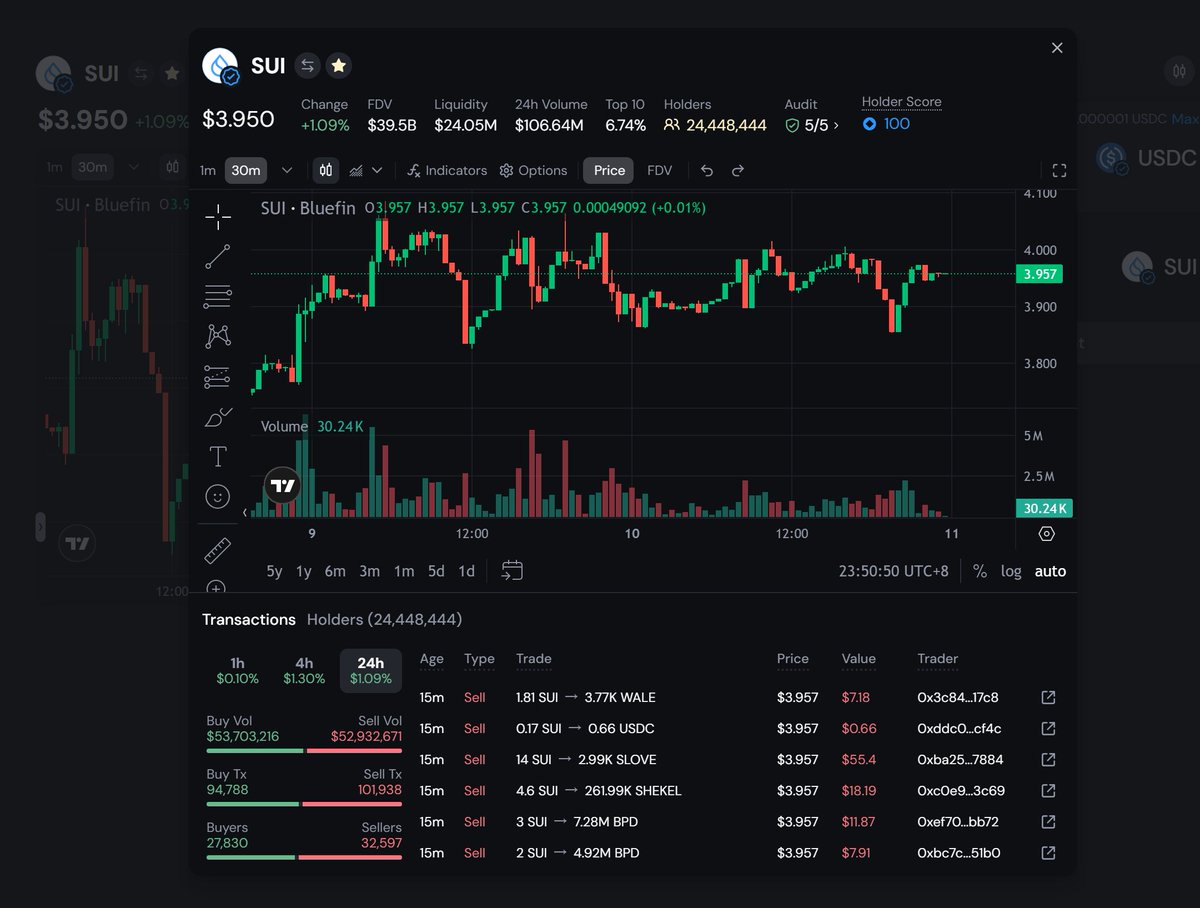The width and height of the screenshot is (1200, 908).
Task: Open explorer link for 0xc0e9...3c69 trade
Action: click(x=1048, y=790)
